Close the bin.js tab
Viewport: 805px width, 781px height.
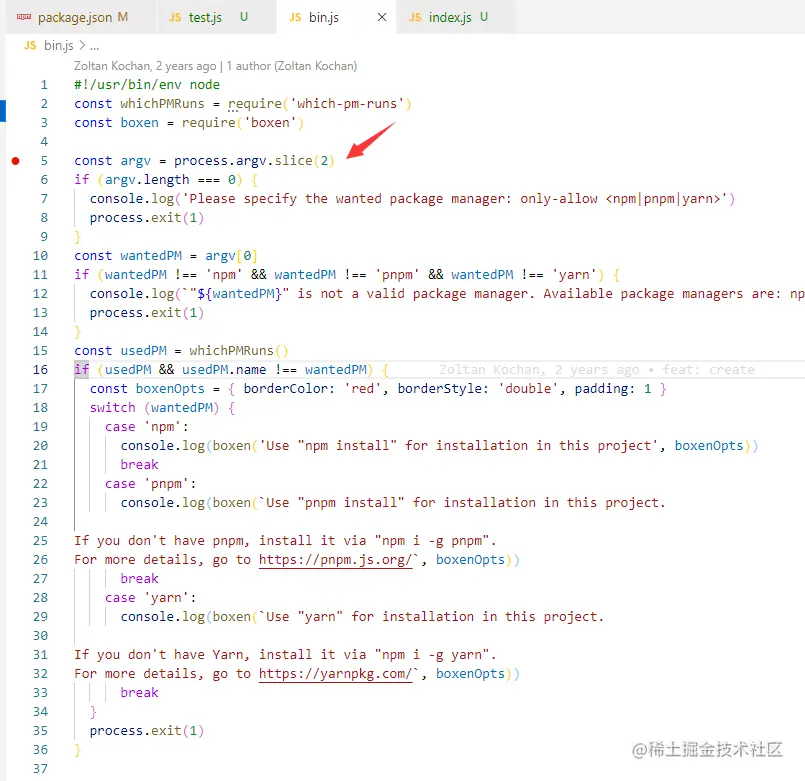382,17
